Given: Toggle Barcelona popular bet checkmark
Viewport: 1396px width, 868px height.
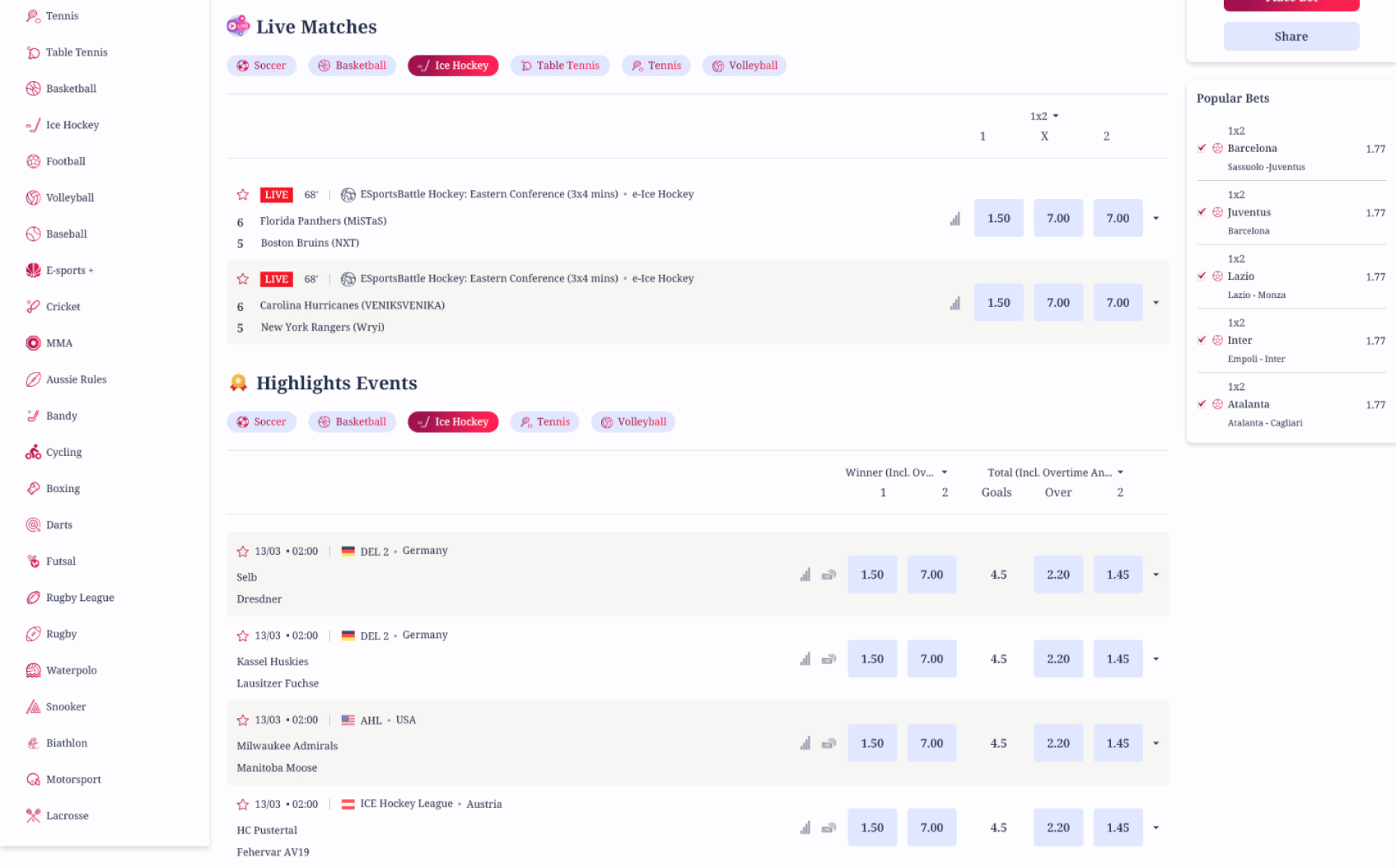Looking at the screenshot, I should [x=1201, y=148].
